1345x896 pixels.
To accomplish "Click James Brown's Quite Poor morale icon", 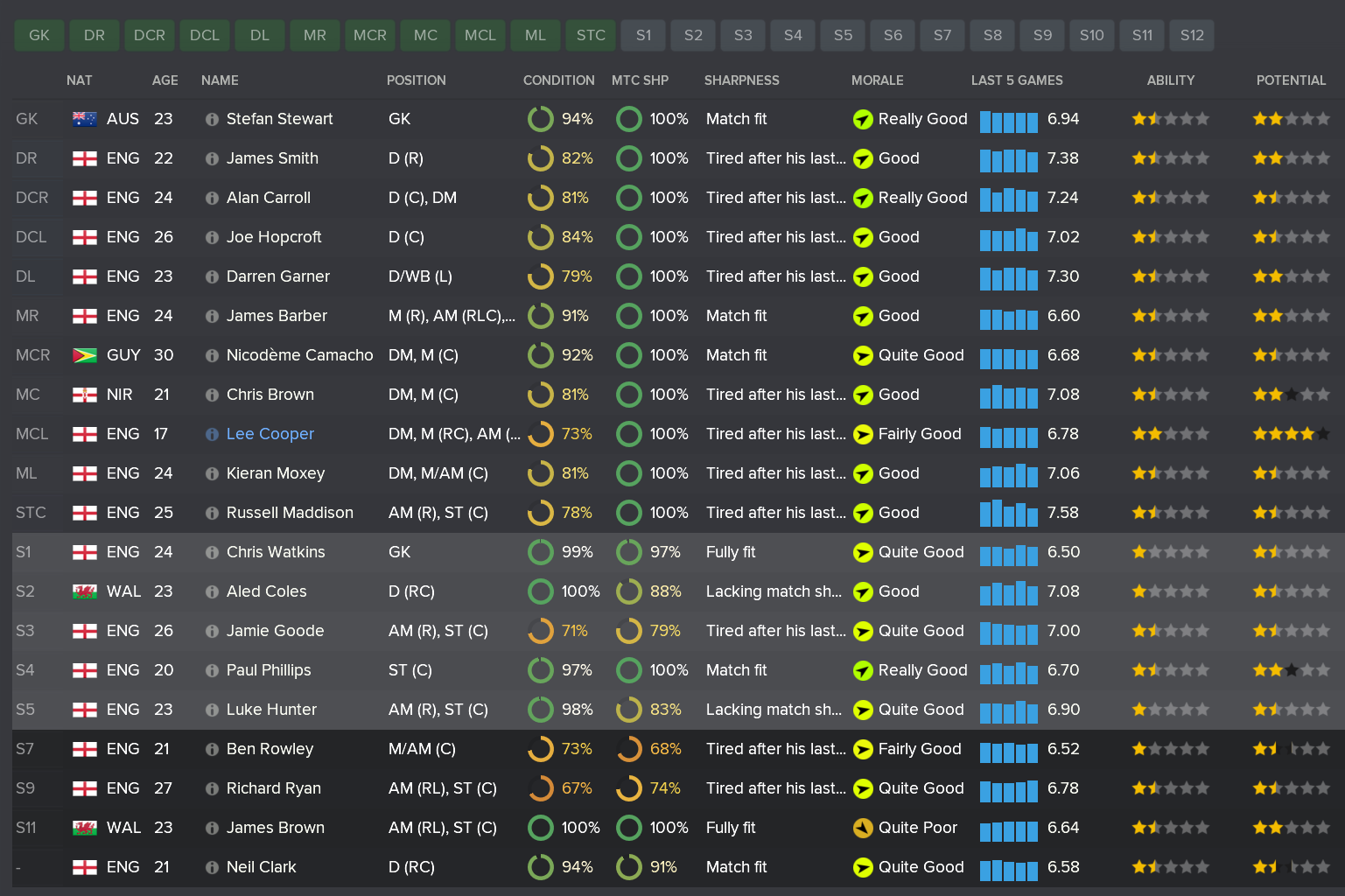I will click(x=863, y=828).
